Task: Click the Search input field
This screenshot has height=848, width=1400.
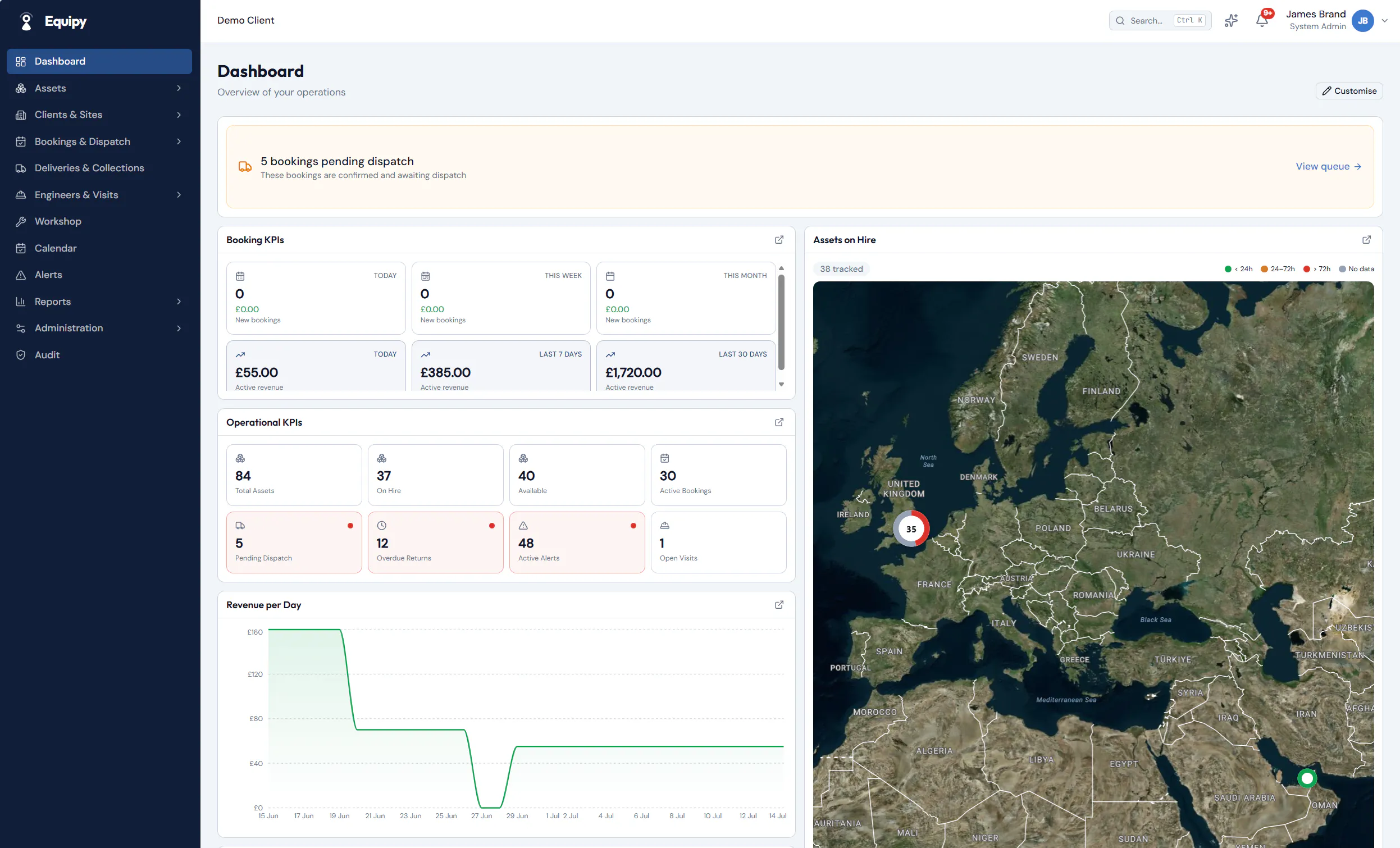Action: tap(1160, 20)
